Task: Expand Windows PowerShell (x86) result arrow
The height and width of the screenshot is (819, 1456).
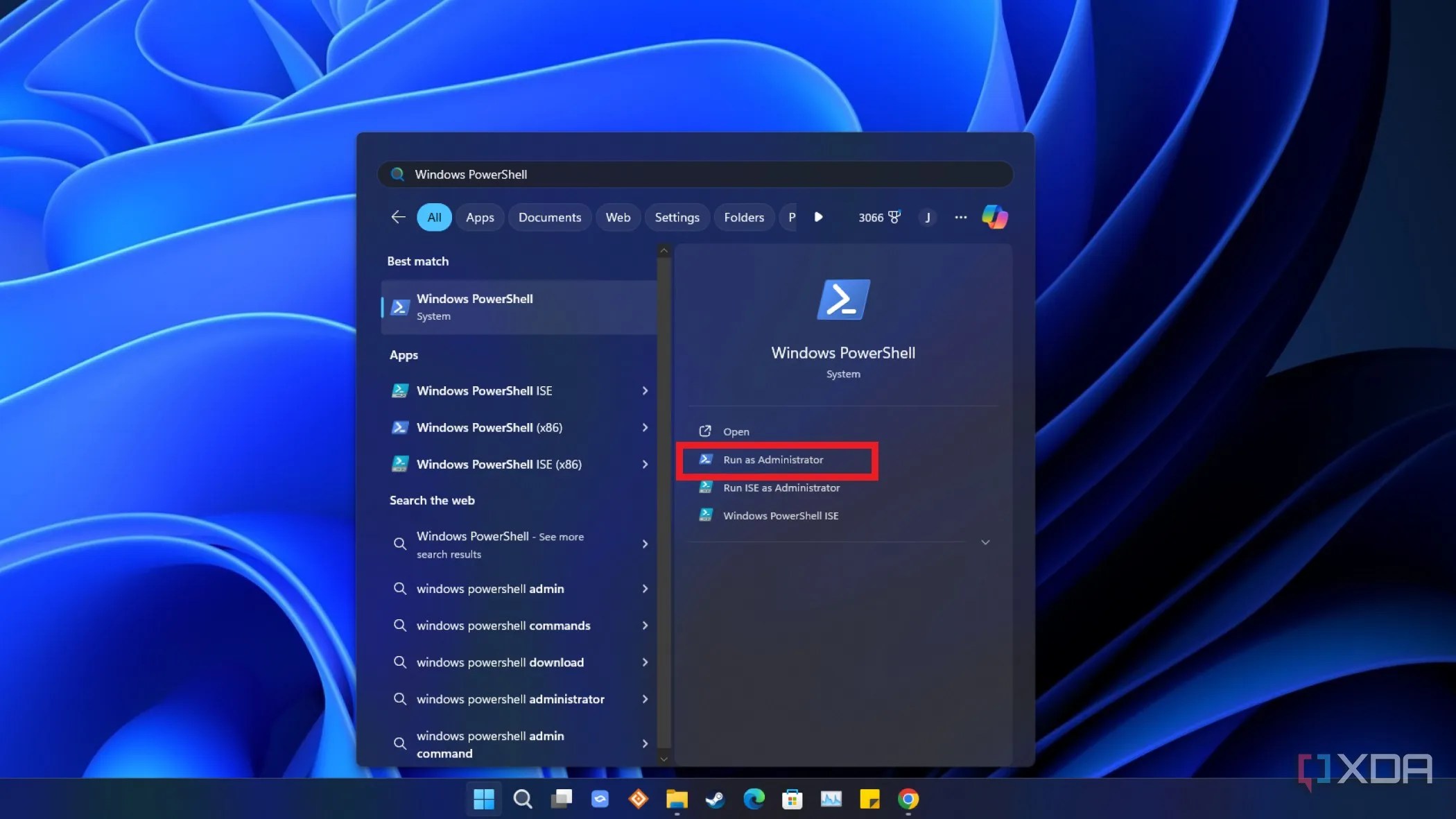Action: [645, 427]
